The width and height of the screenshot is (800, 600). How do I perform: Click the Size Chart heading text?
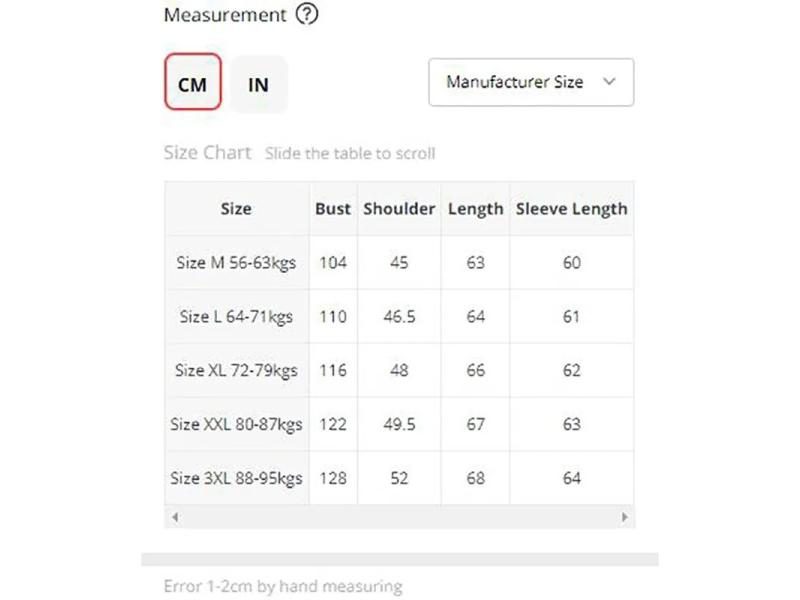click(207, 153)
